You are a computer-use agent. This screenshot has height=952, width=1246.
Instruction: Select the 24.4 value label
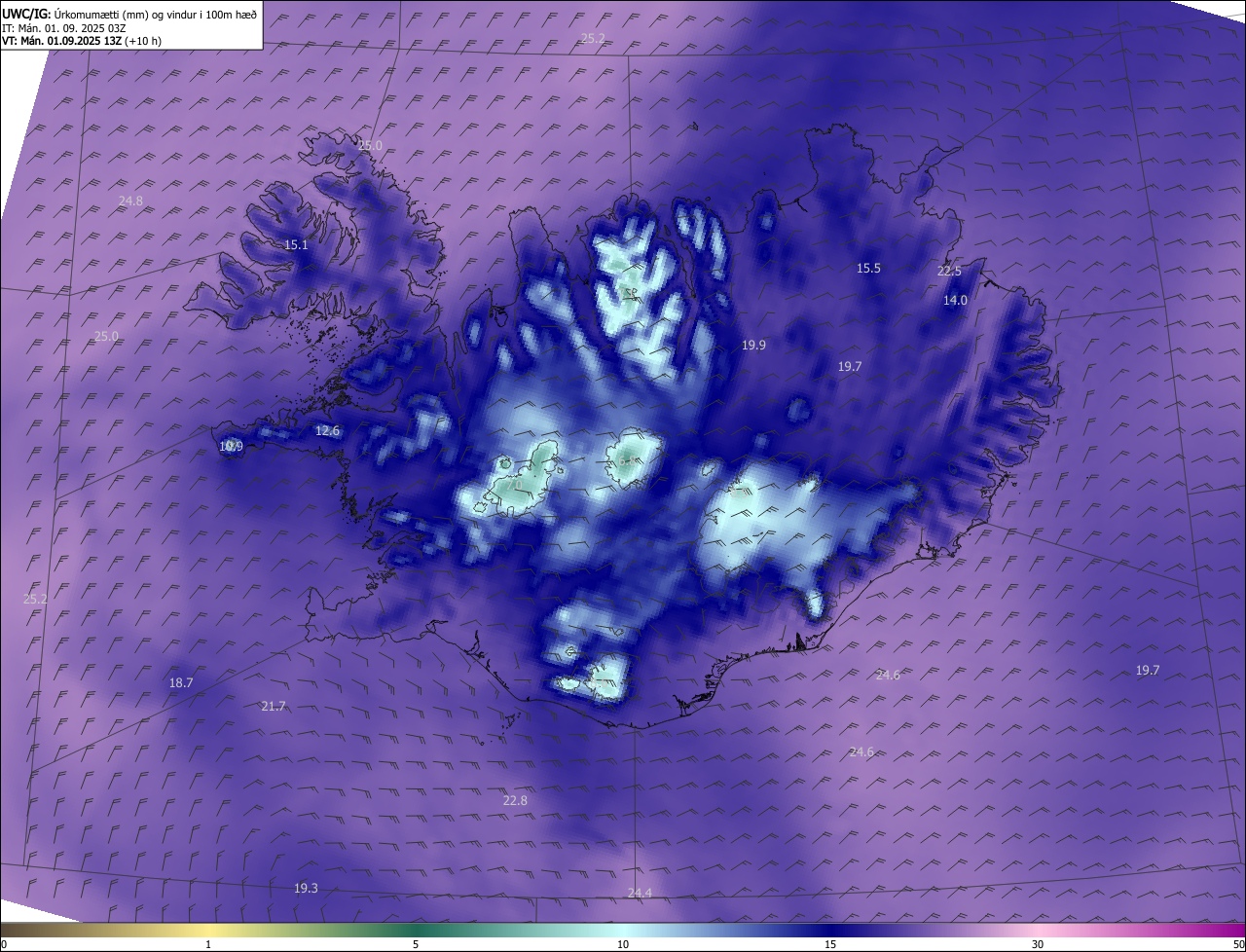(x=640, y=894)
